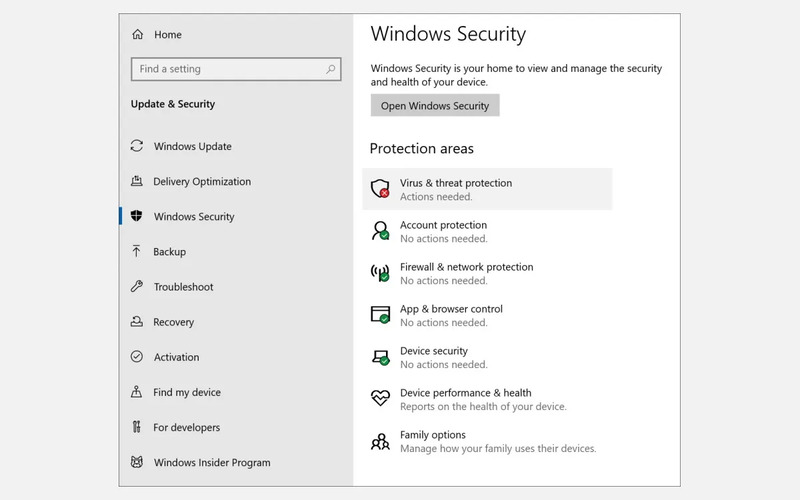The image size is (800, 500).
Task: Click the Troubleshoot wrench icon
Action: (x=137, y=286)
